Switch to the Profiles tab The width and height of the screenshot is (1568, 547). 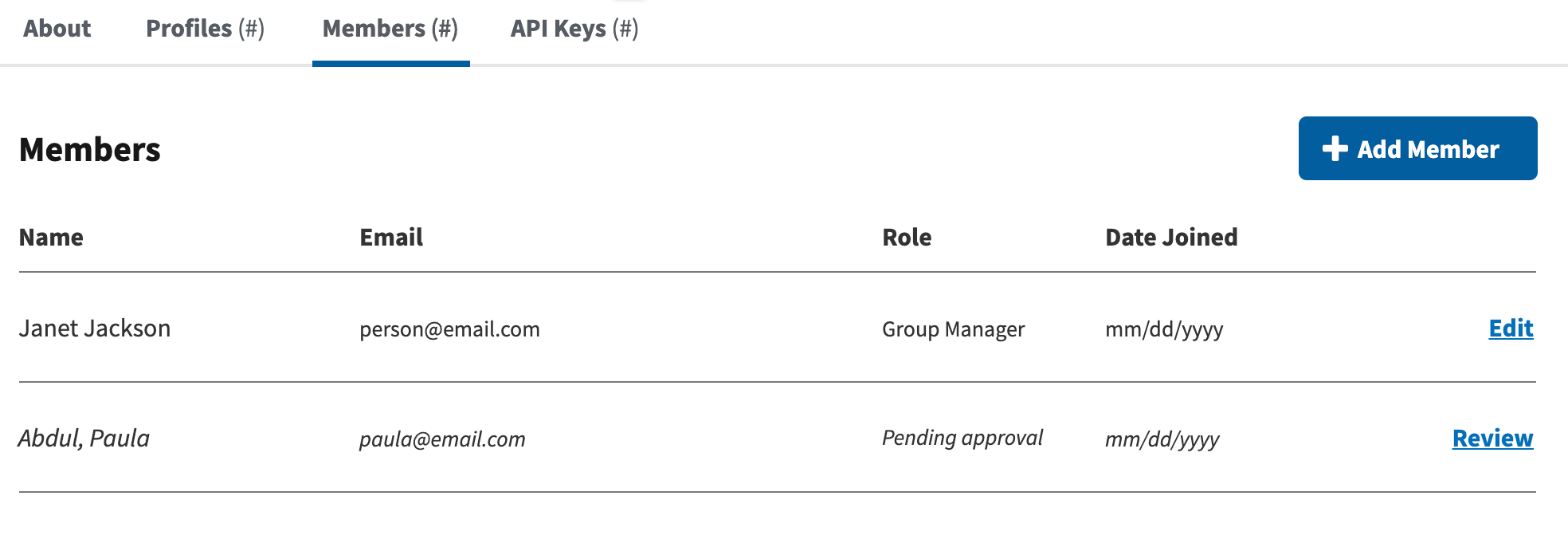205,29
